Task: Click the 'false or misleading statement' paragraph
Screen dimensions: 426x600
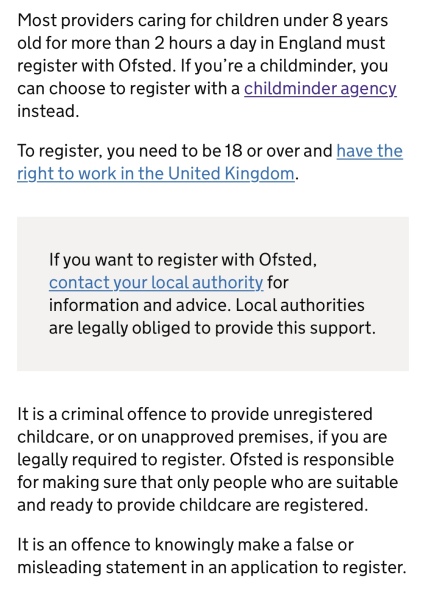Action: [211, 556]
